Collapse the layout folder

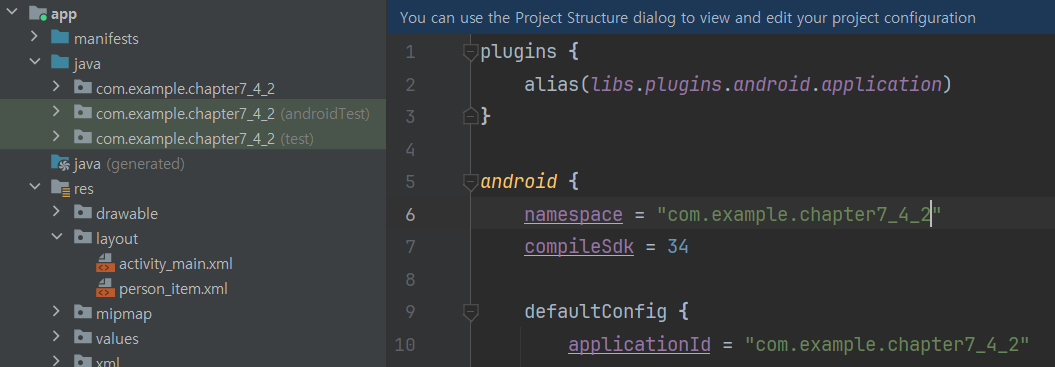(x=57, y=237)
